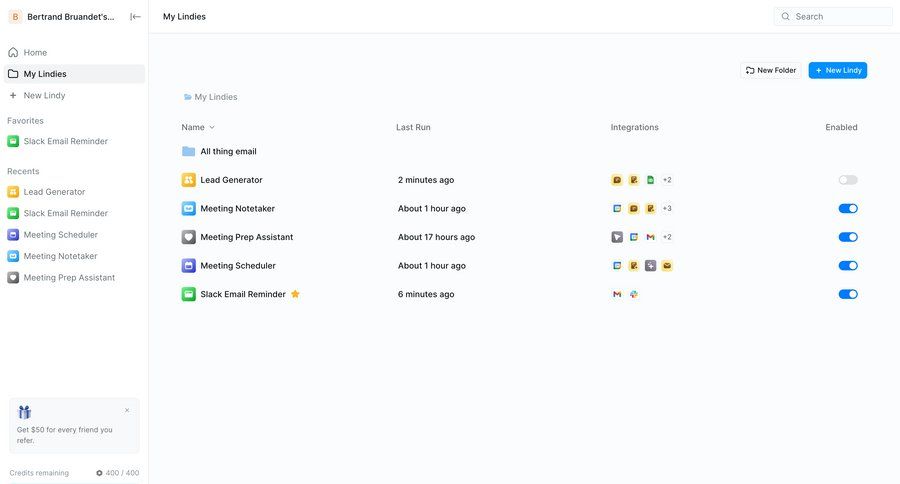This screenshot has height=484, width=900.
Task: Click the 'Get $50 for every friend' text
Action: point(64,435)
